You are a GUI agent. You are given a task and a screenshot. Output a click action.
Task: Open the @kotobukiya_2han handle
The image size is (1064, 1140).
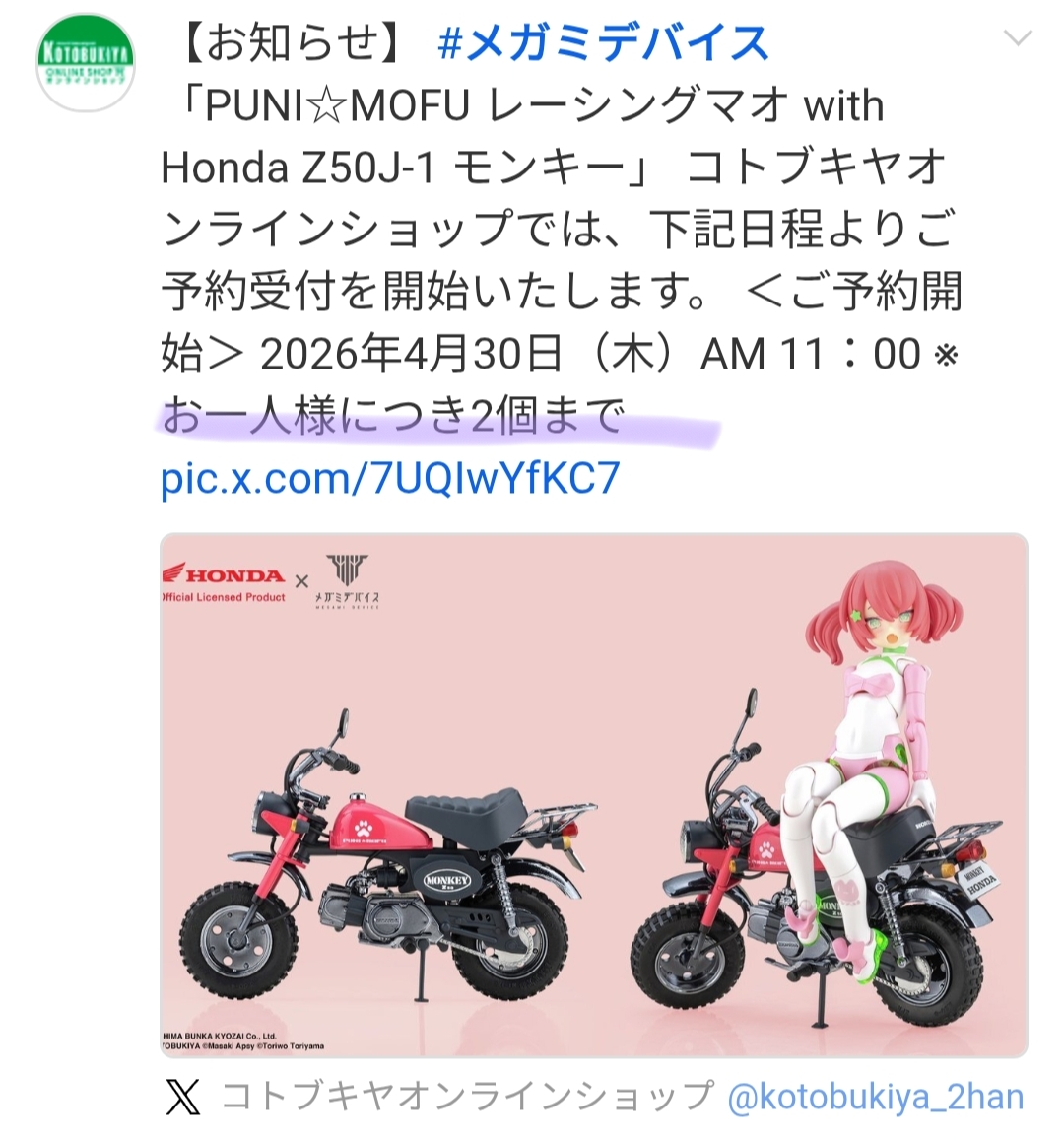pyautogui.click(x=875, y=1097)
